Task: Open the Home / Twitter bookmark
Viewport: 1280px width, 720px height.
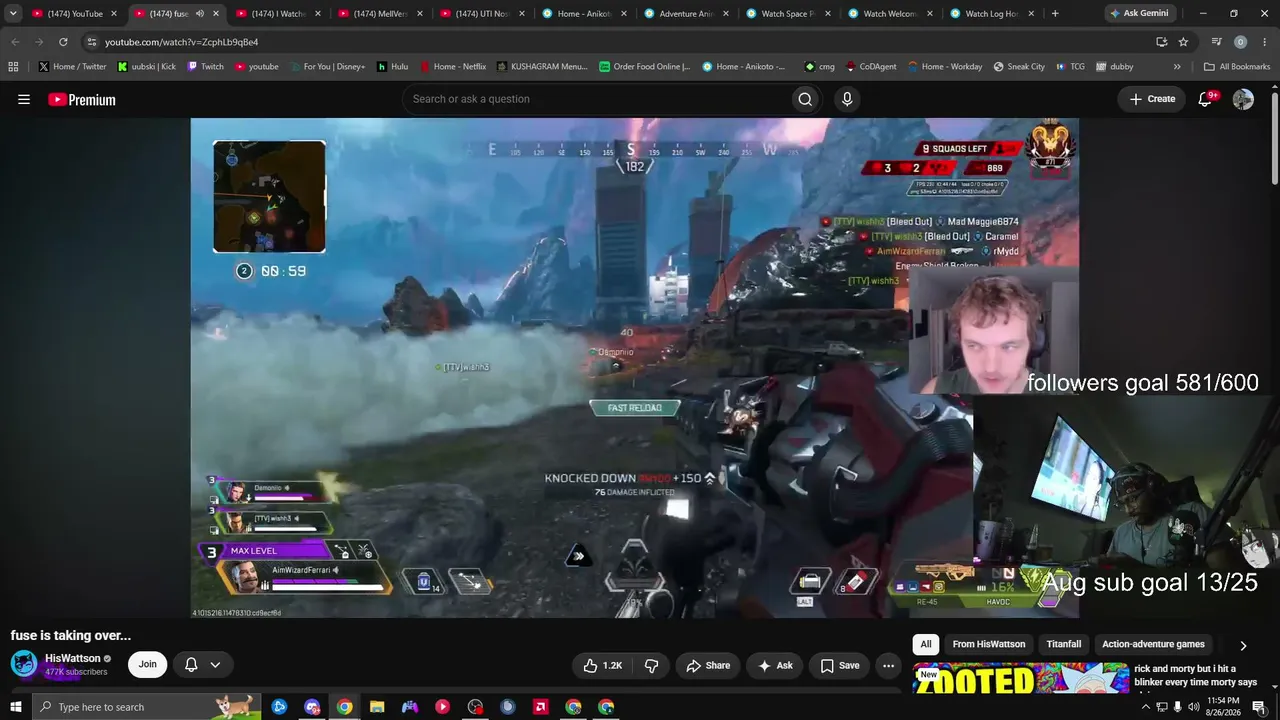Action: tap(72, 67)
